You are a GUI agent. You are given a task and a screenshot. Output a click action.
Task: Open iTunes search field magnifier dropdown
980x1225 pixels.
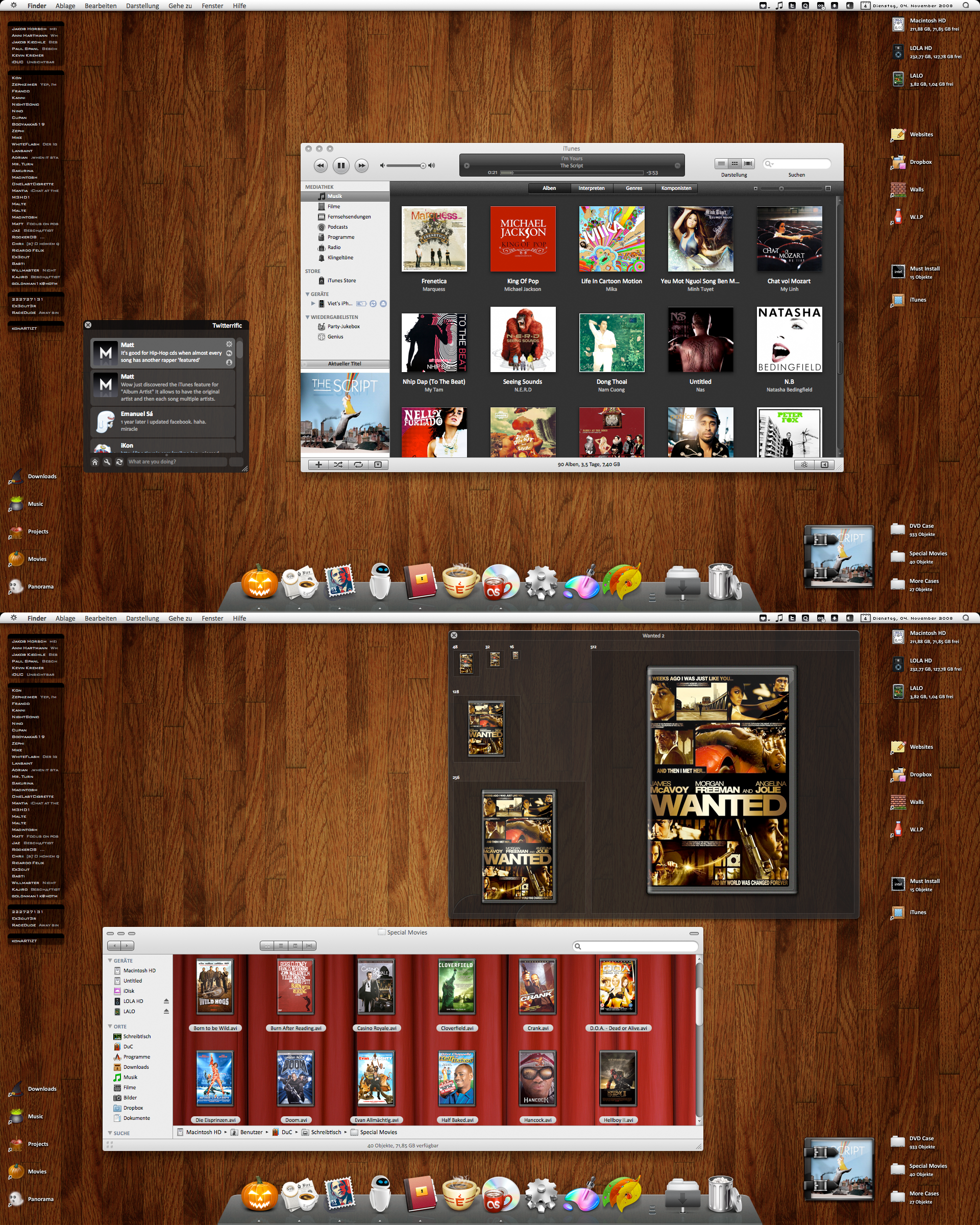pos(769,164)
